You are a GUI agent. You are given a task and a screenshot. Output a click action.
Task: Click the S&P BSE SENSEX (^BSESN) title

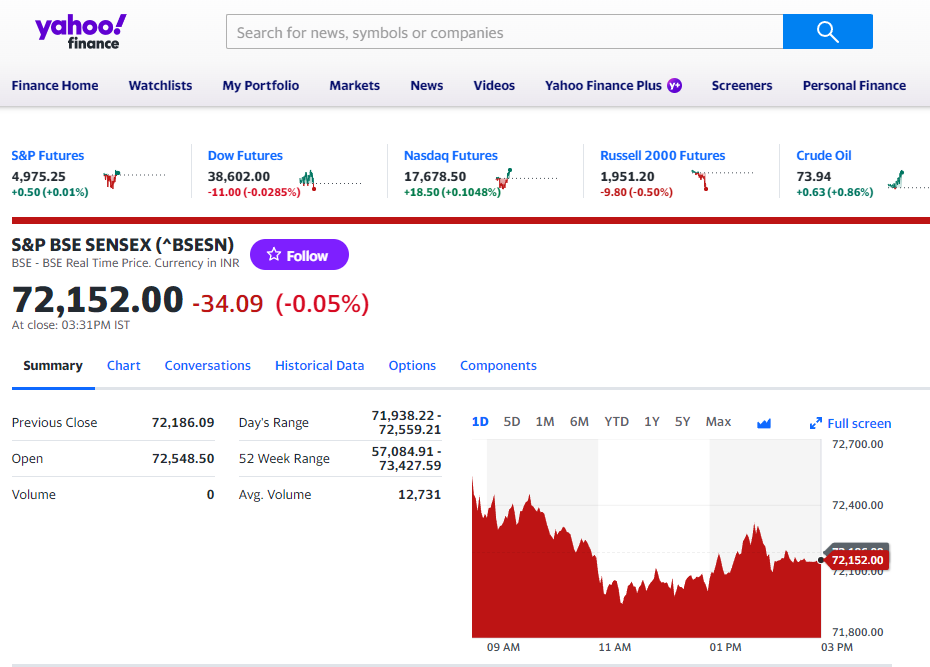pos(123,245)
